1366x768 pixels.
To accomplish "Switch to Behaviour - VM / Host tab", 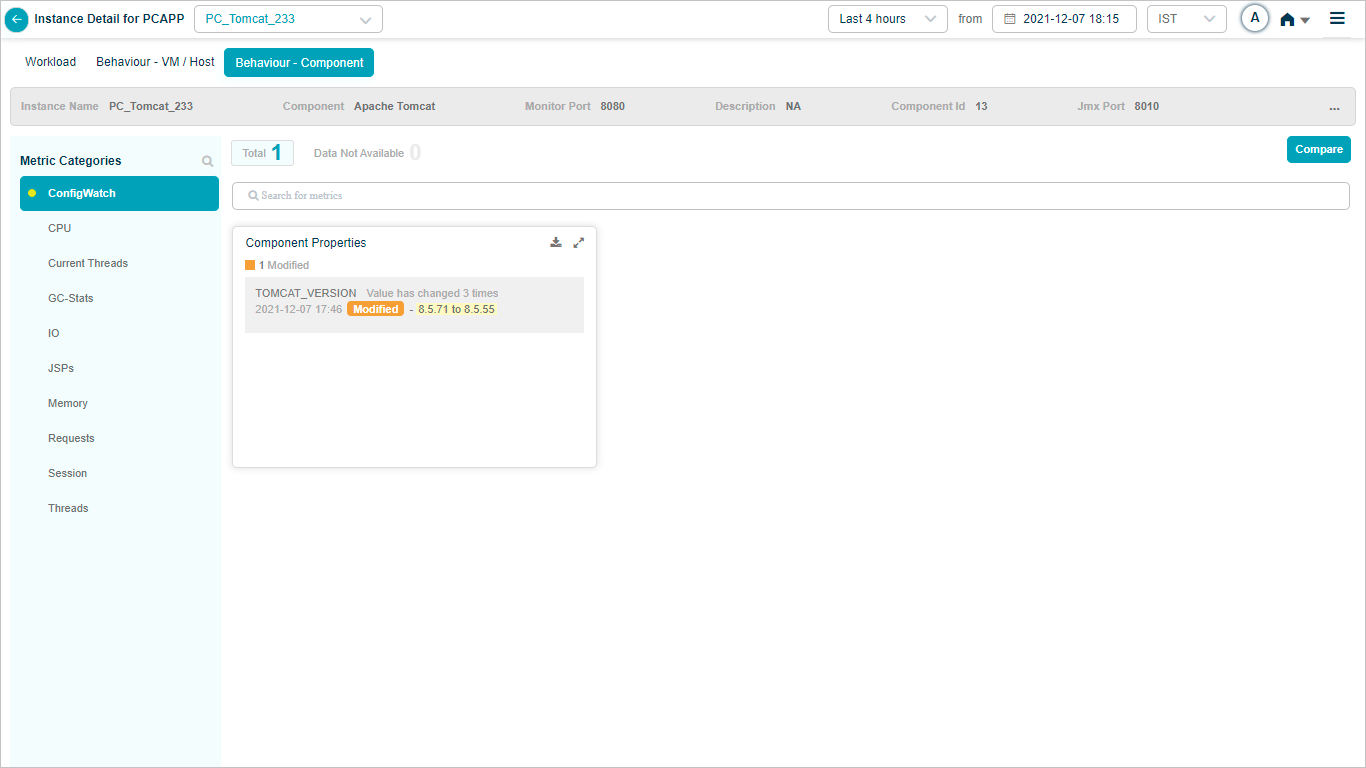I will coord(155,62).
